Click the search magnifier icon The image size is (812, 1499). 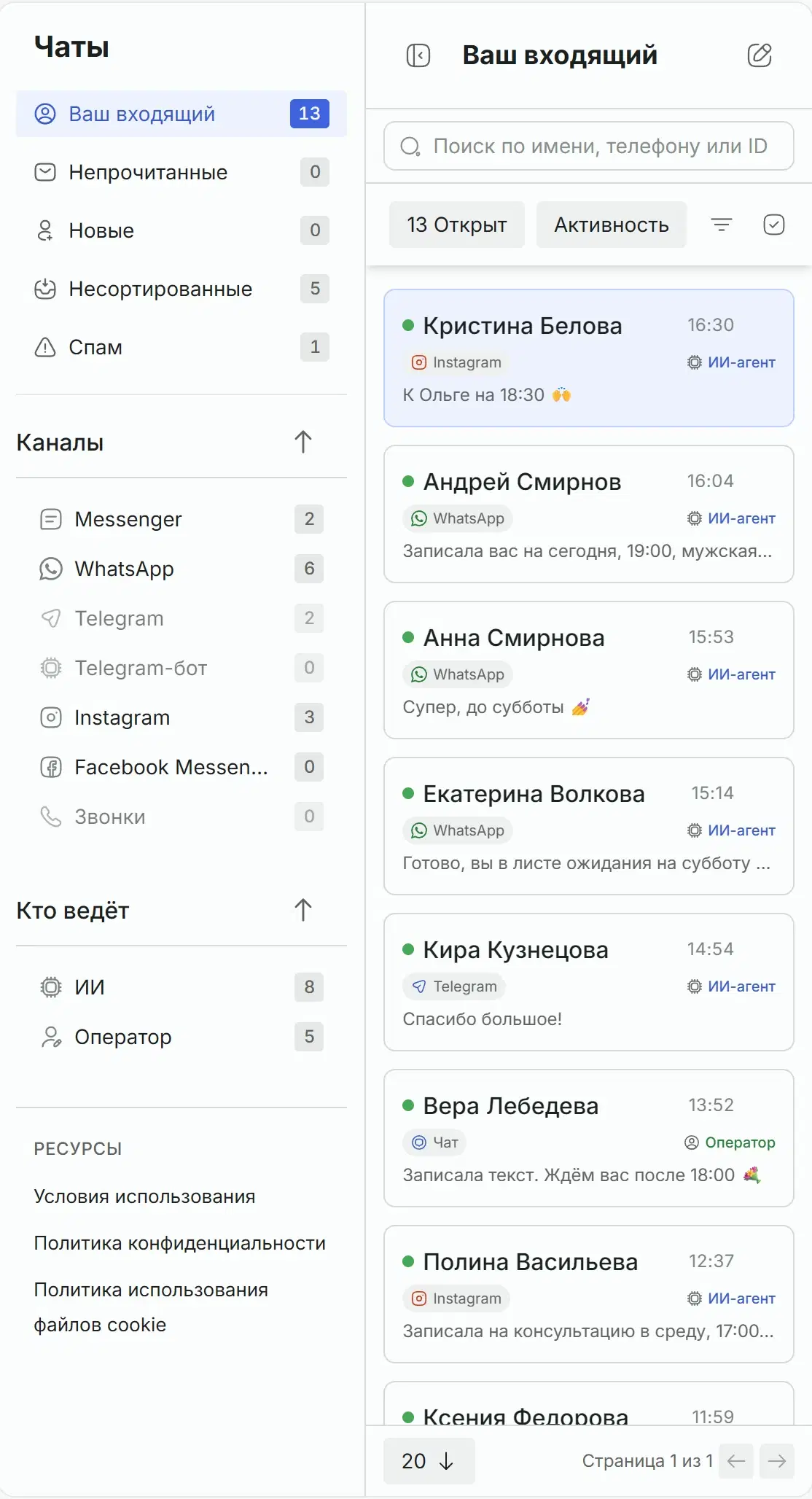[410, 147]
